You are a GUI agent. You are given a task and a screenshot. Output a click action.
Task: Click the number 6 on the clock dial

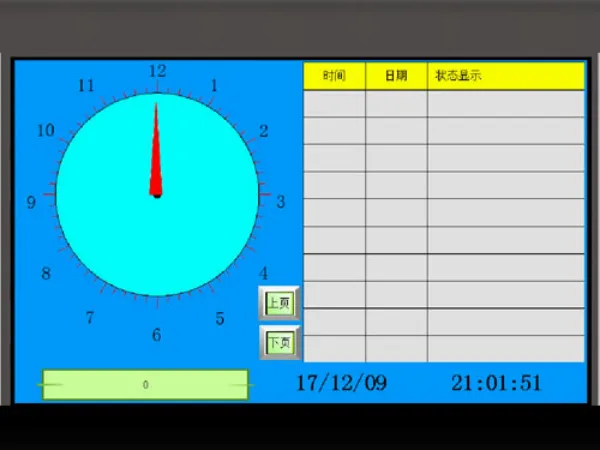156,335
